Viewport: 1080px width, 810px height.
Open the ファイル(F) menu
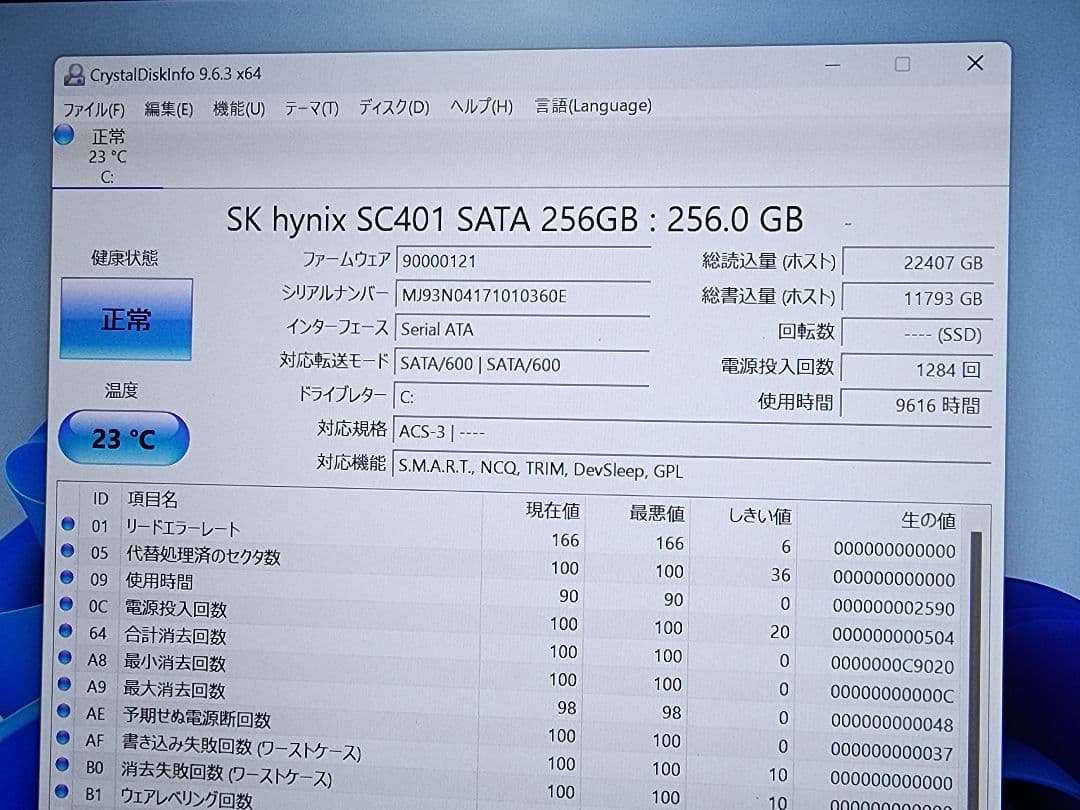(x=94, y=110)
